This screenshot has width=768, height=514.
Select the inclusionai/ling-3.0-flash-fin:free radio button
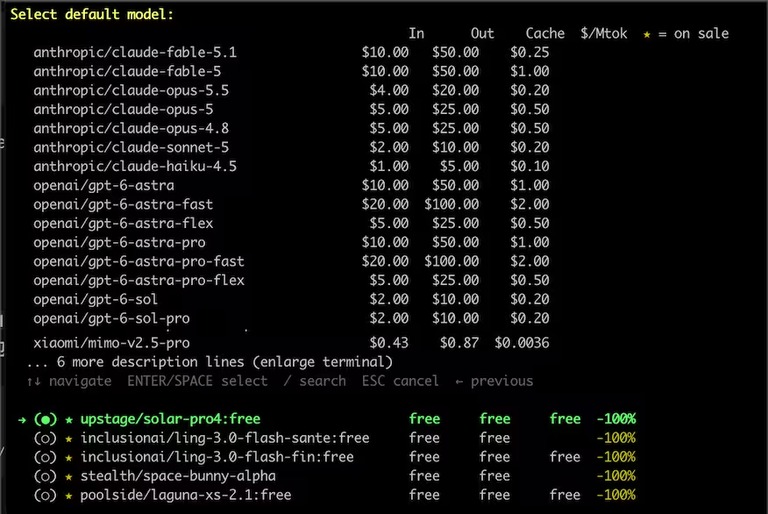point(45,458)
